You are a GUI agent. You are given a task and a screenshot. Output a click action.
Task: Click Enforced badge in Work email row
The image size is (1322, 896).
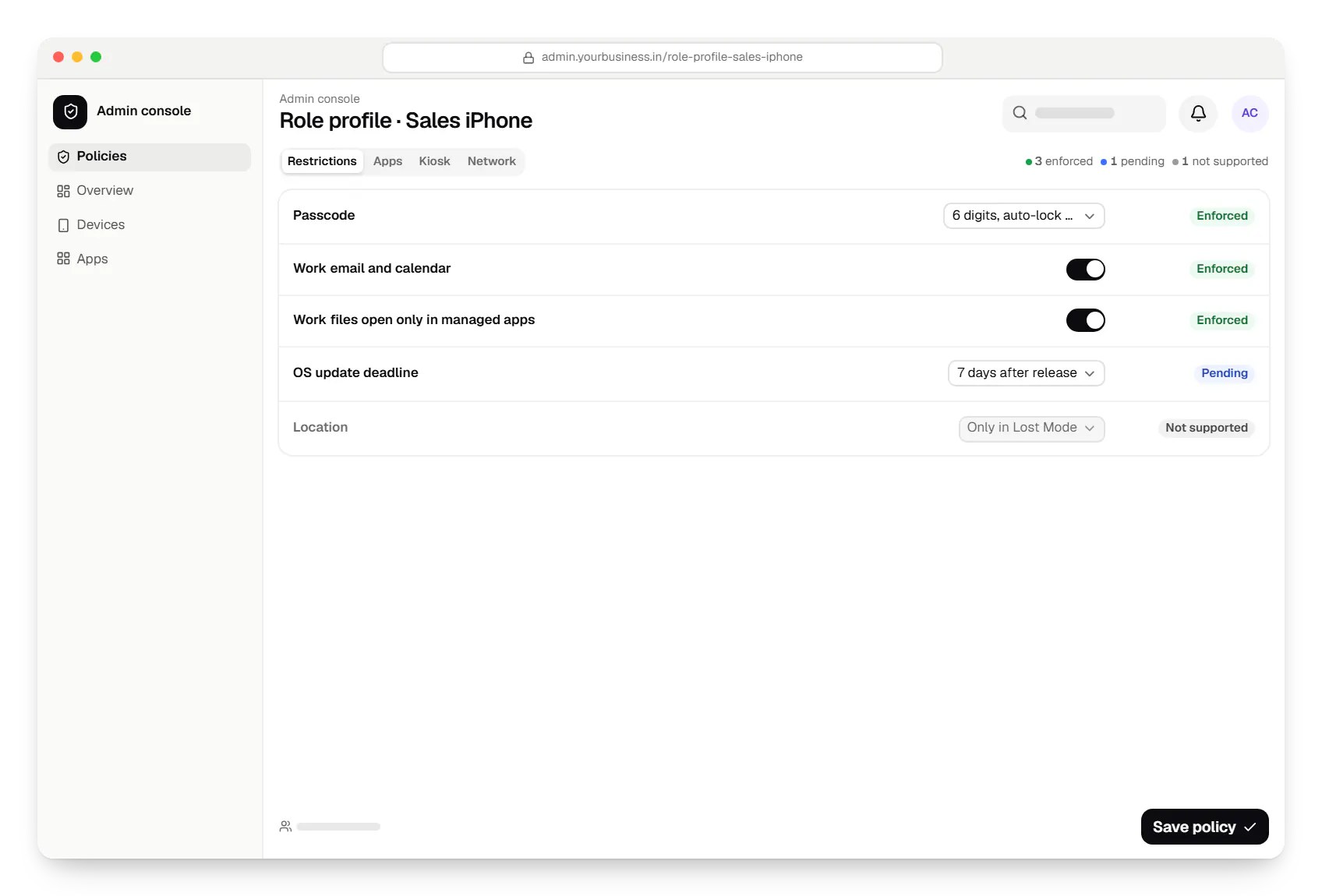point(1222,269)
